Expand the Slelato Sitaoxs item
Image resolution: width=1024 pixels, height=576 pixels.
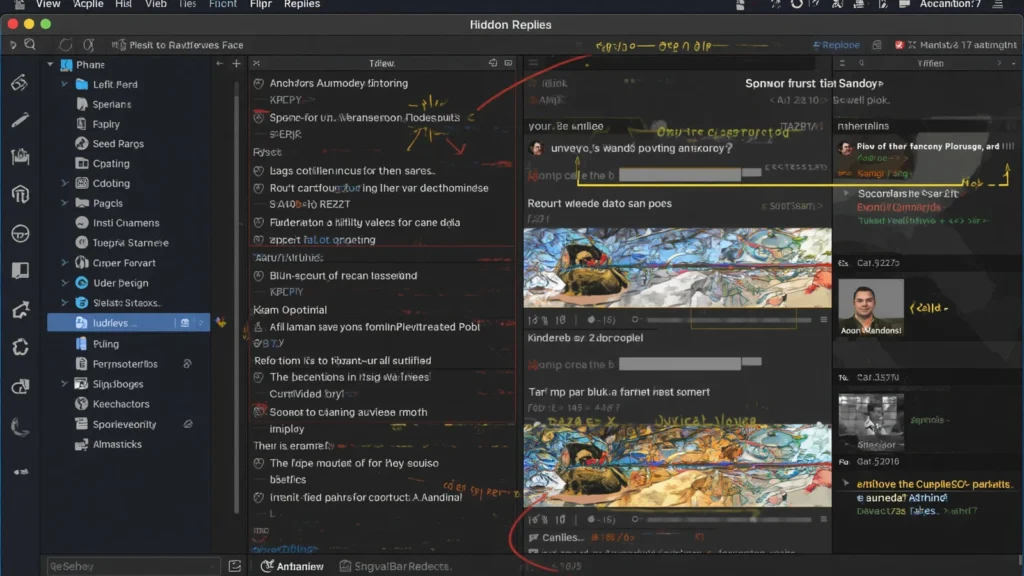click(64, 302)
